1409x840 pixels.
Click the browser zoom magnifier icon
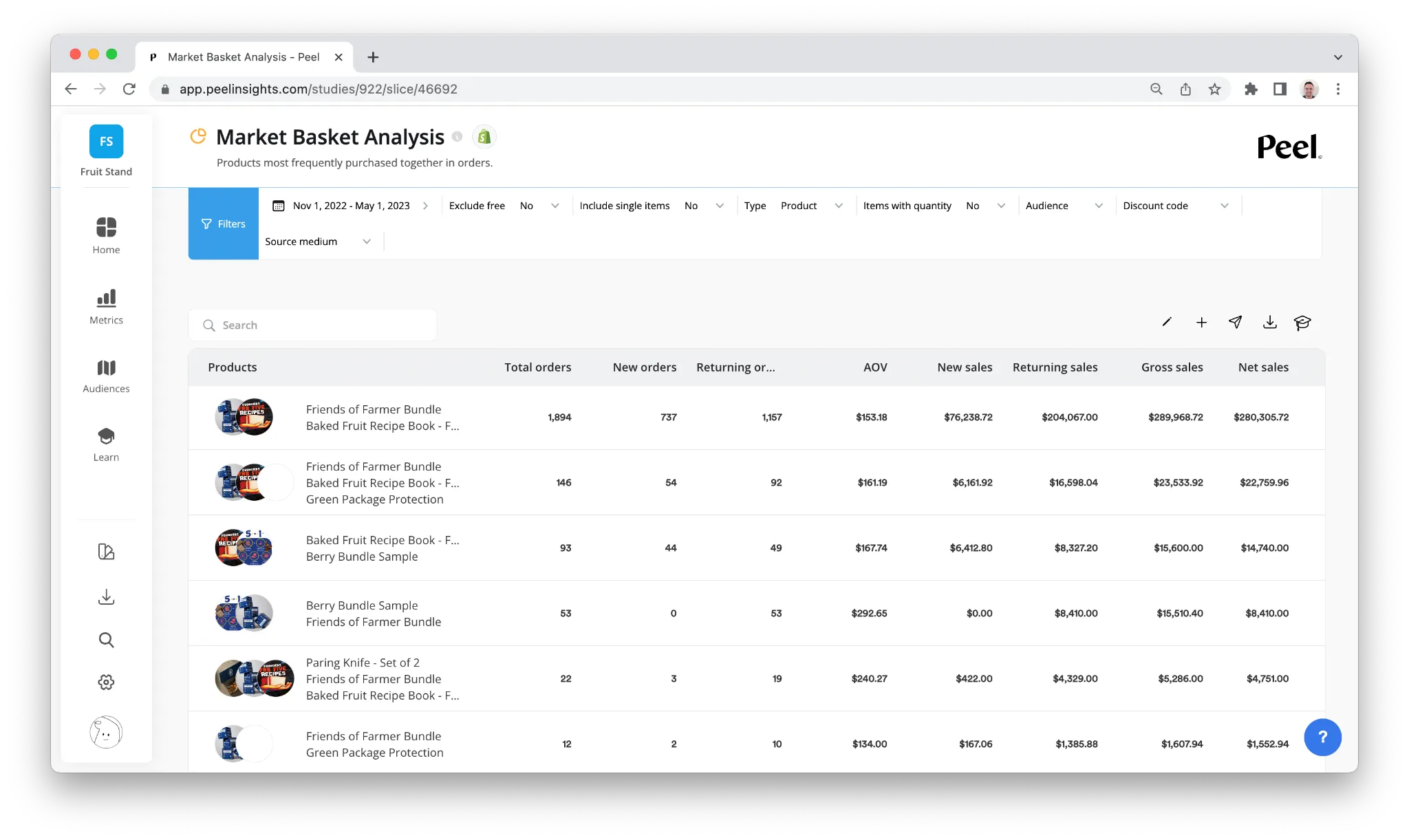[1157, 89]
